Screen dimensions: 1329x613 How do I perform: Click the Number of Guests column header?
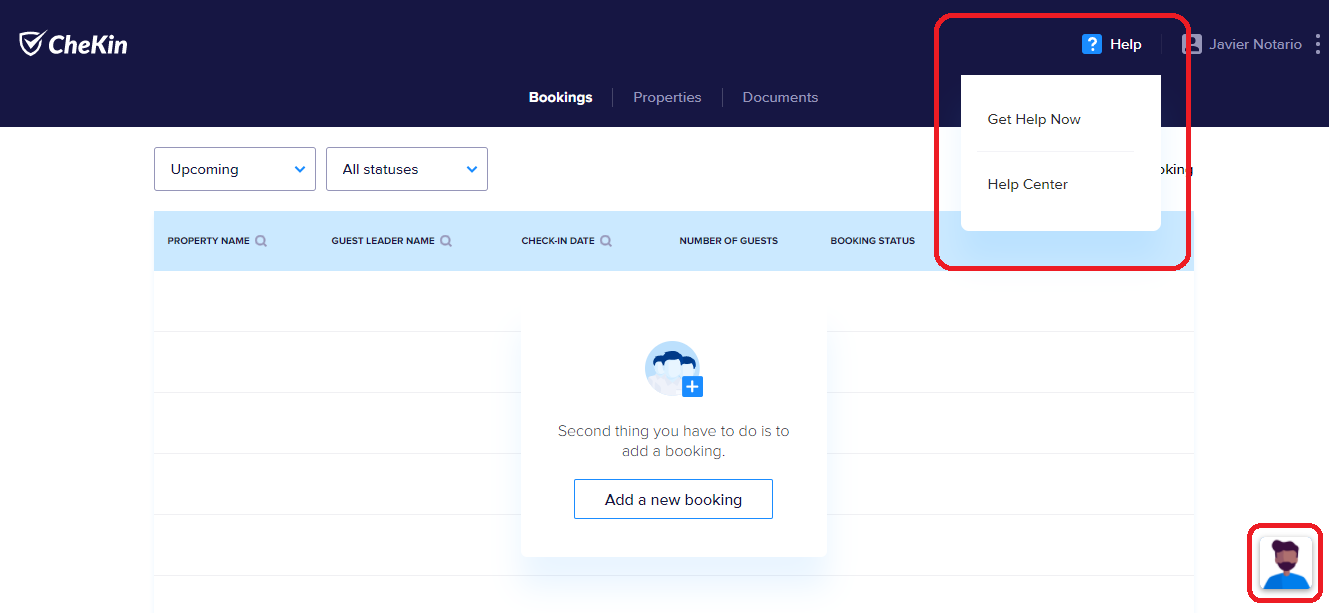coord(728,241)
